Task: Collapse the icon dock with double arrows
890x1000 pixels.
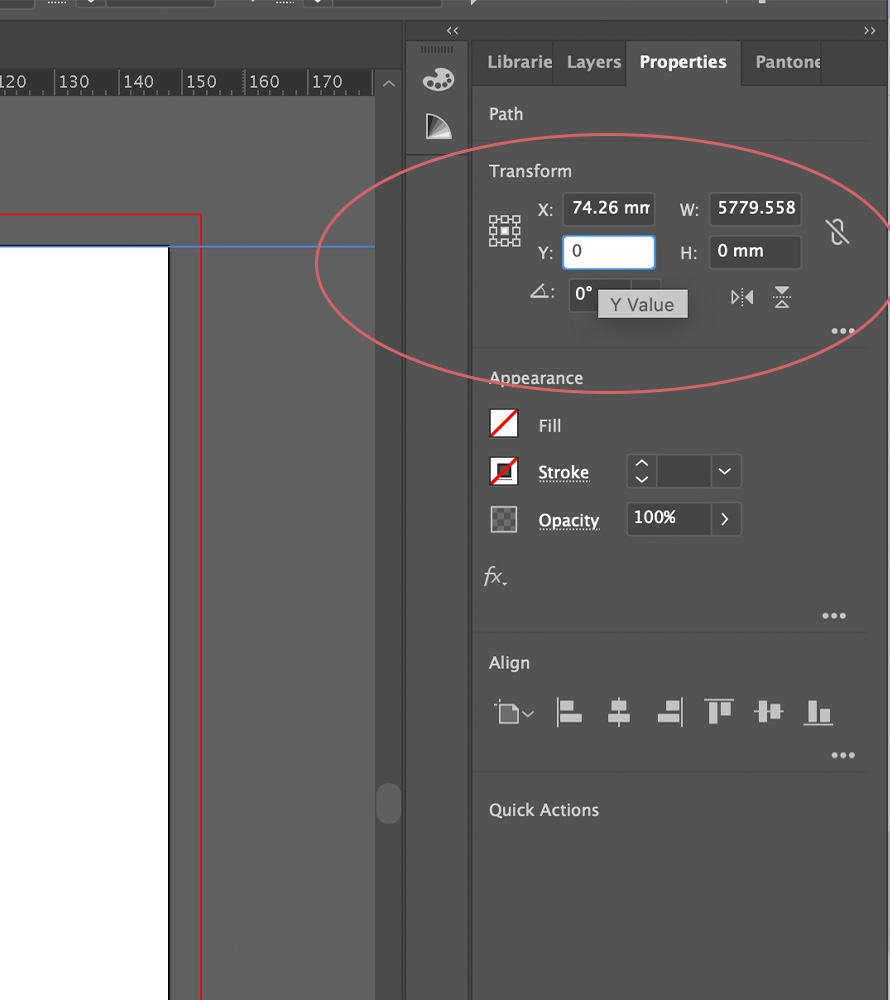Action: coord(452,31)
